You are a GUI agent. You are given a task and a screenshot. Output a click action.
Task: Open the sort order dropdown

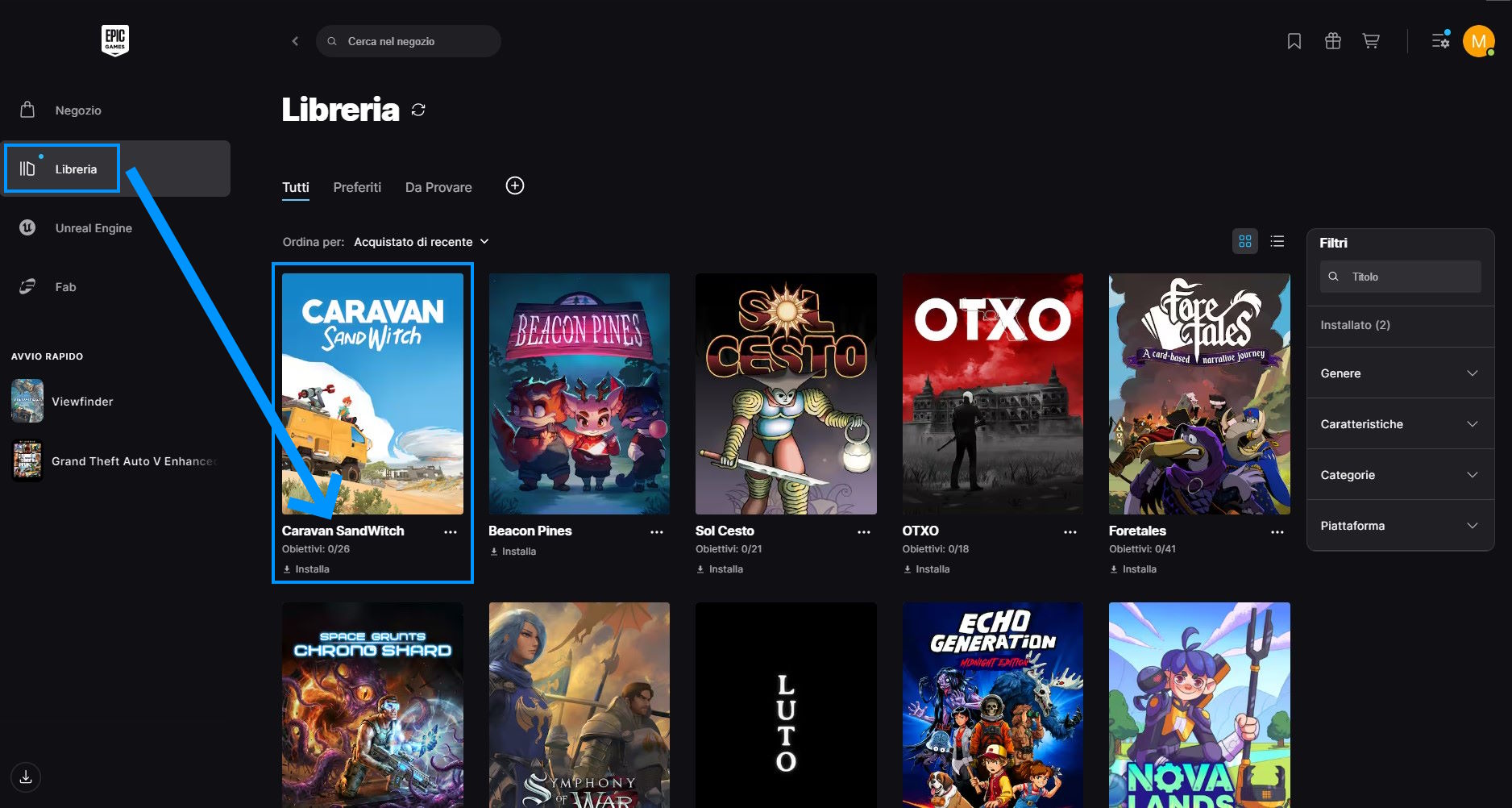[x=422, y=242]
